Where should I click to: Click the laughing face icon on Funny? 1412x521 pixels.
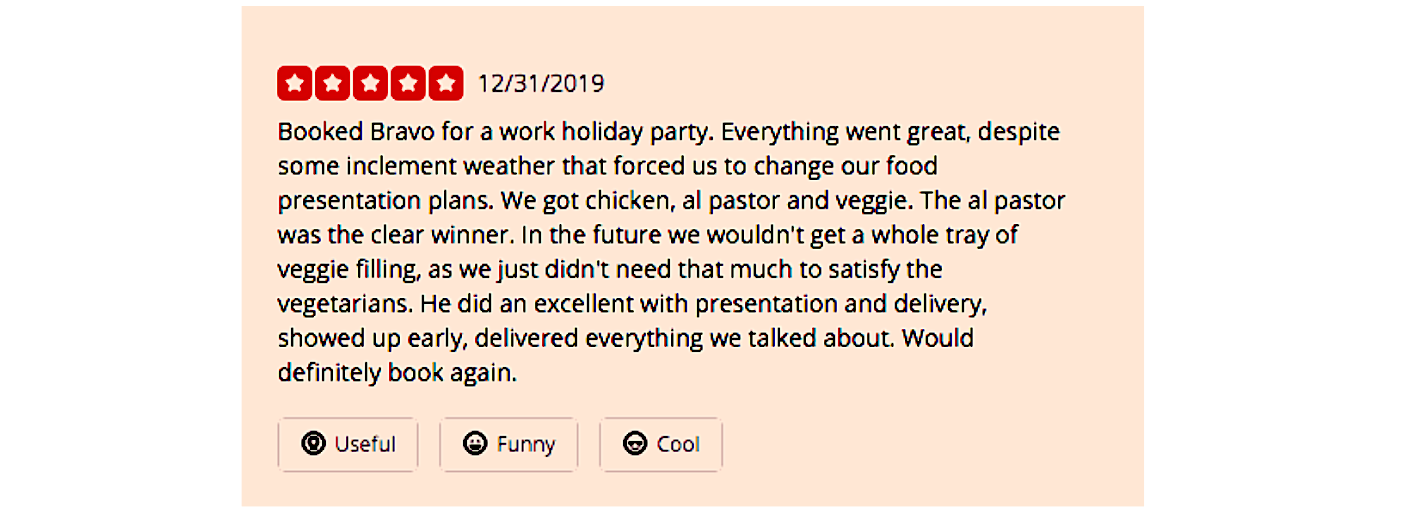[476, 444]
